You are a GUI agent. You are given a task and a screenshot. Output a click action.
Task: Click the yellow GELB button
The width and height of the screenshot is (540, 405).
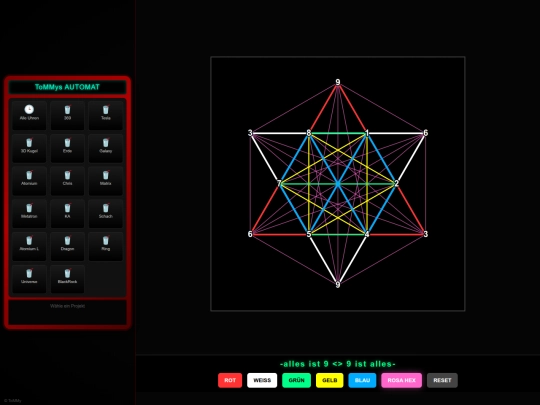point(330,380)
